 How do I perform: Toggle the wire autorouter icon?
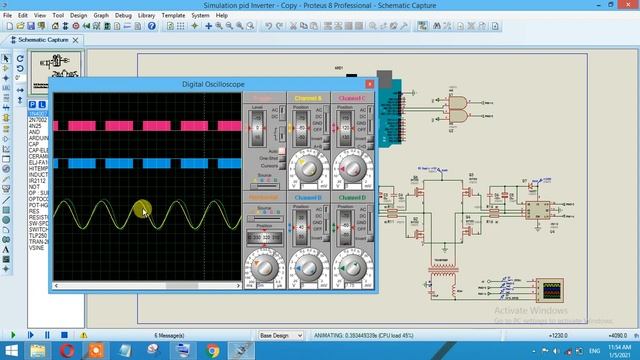(x=422, y=26)
